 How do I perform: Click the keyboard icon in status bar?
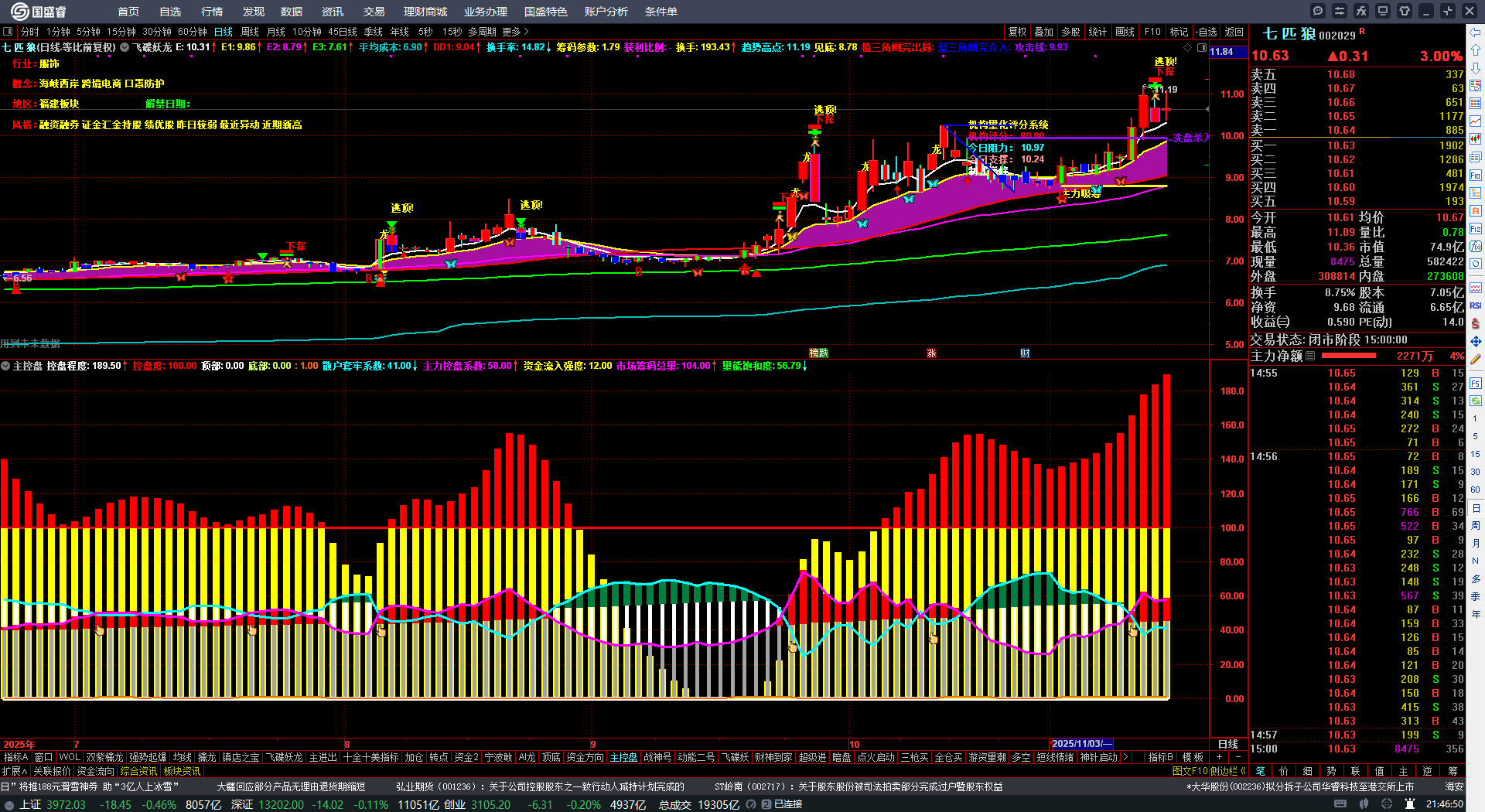click(x=1340, y=804)
